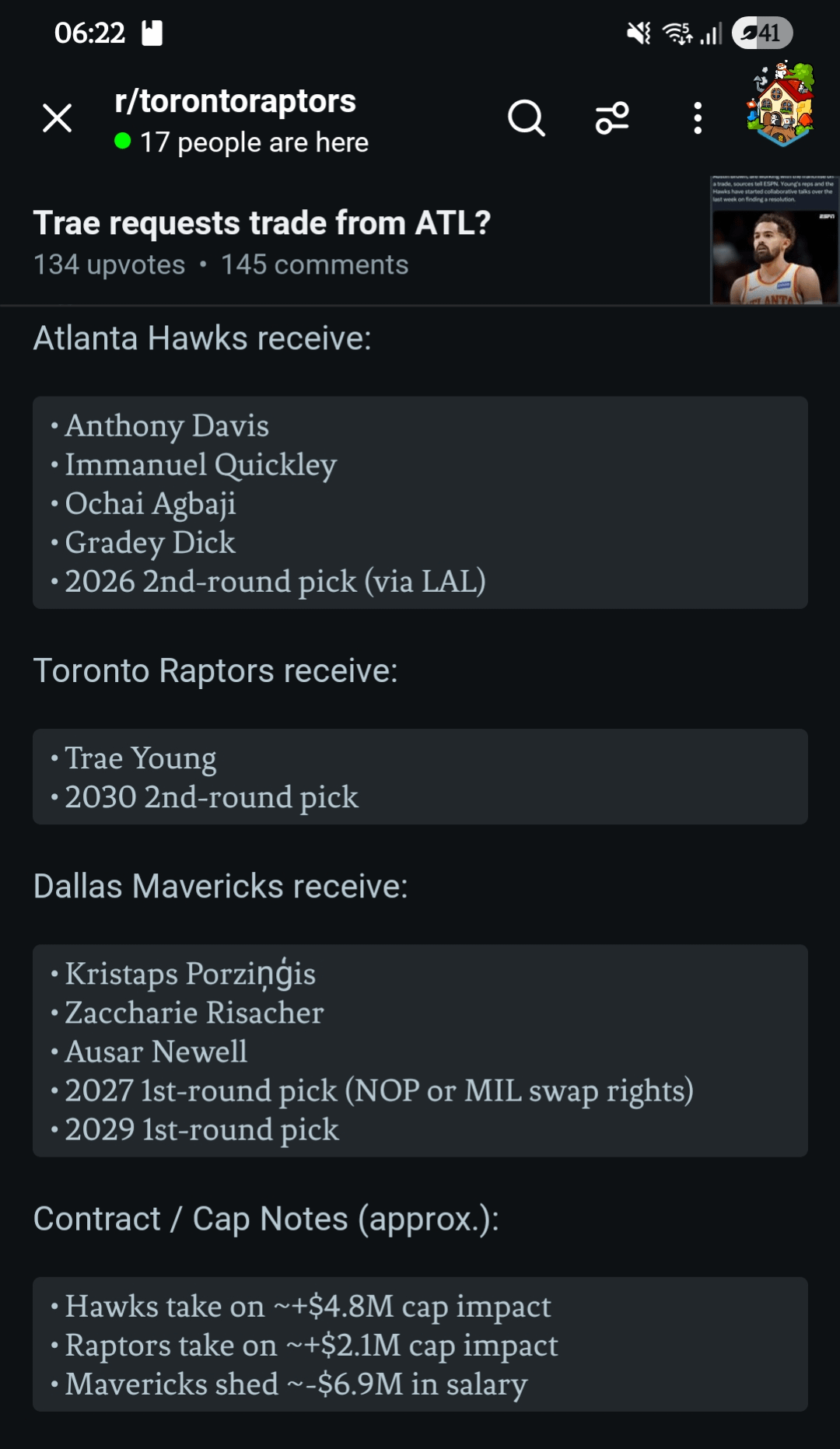Screen dimensions: 840x1449
Task: Tap the search magnifier icon
Action: 527,118
